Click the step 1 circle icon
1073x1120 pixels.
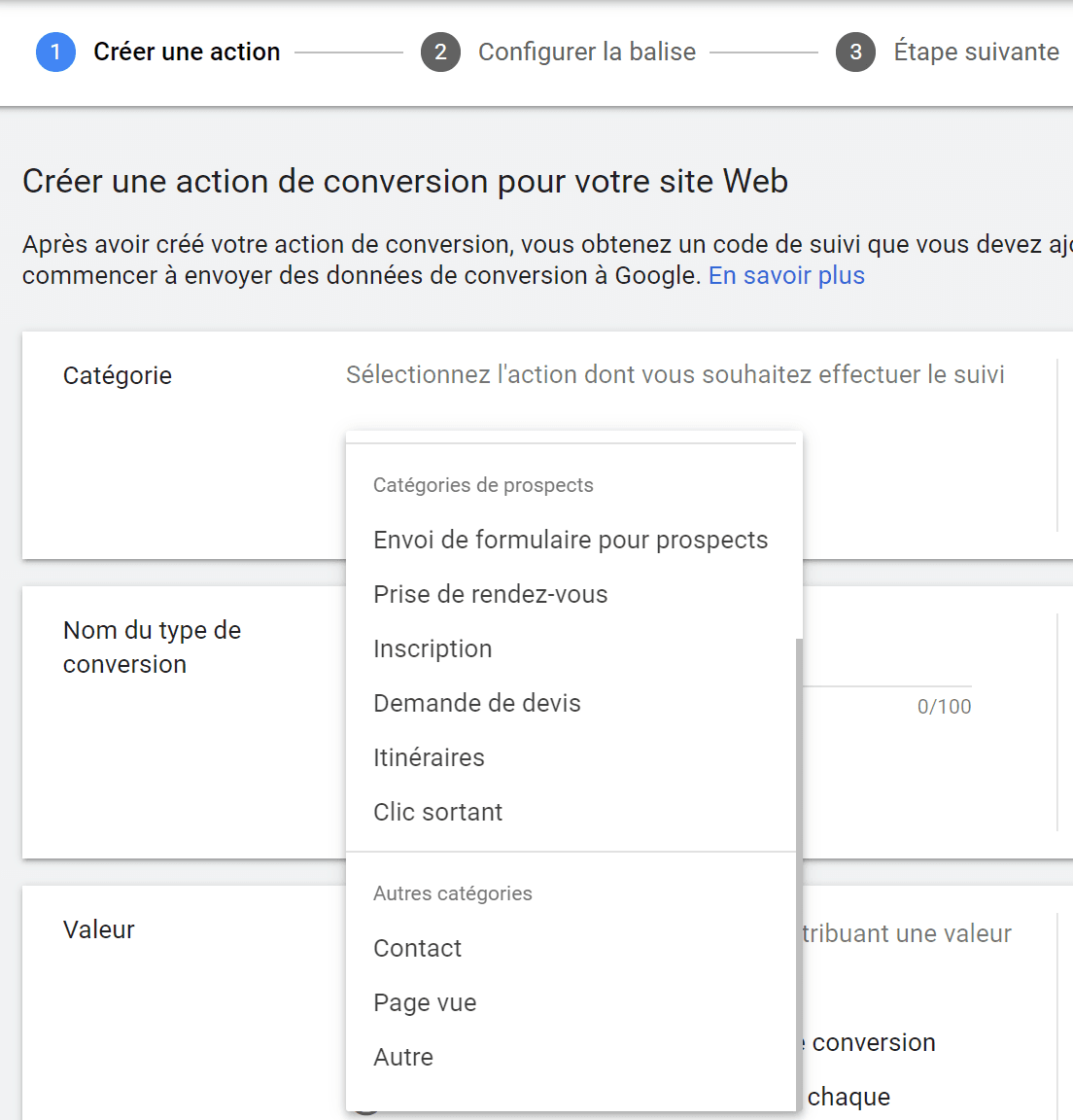(x=55, y=52)
